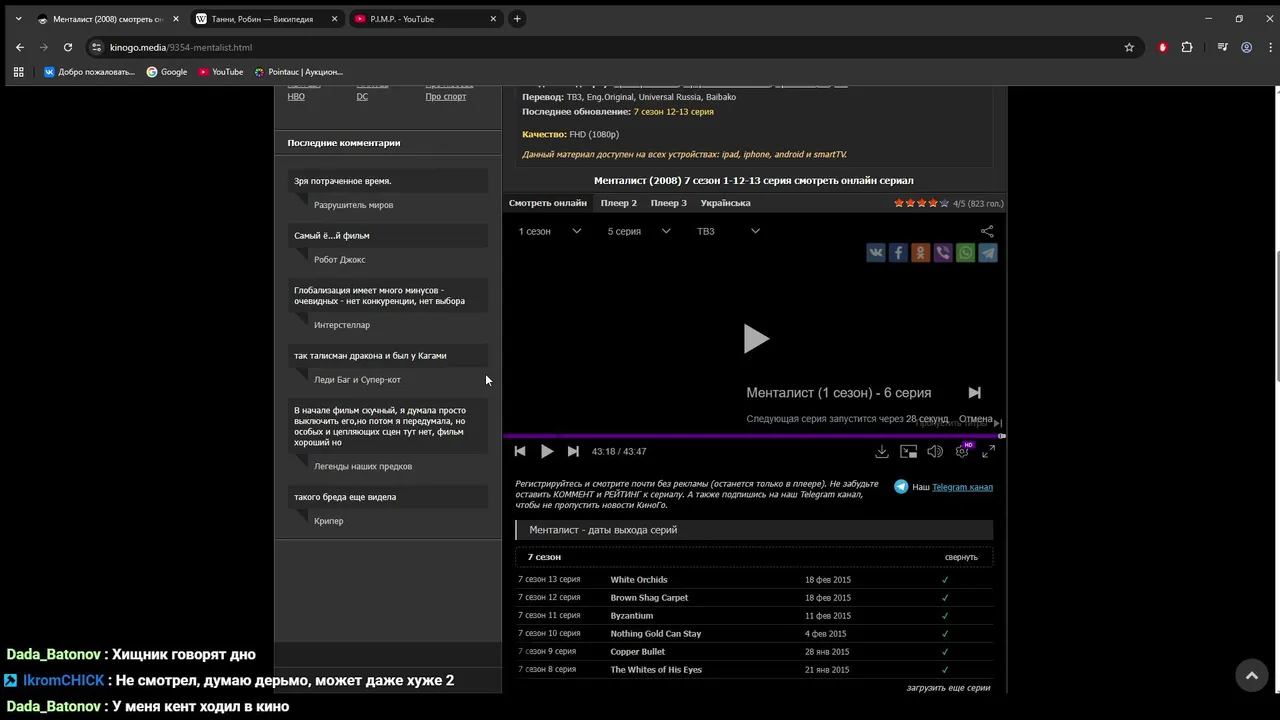Close the Менталист browser tab
The height and width of the screenshot is (720, 1280).
pos(175,19)
